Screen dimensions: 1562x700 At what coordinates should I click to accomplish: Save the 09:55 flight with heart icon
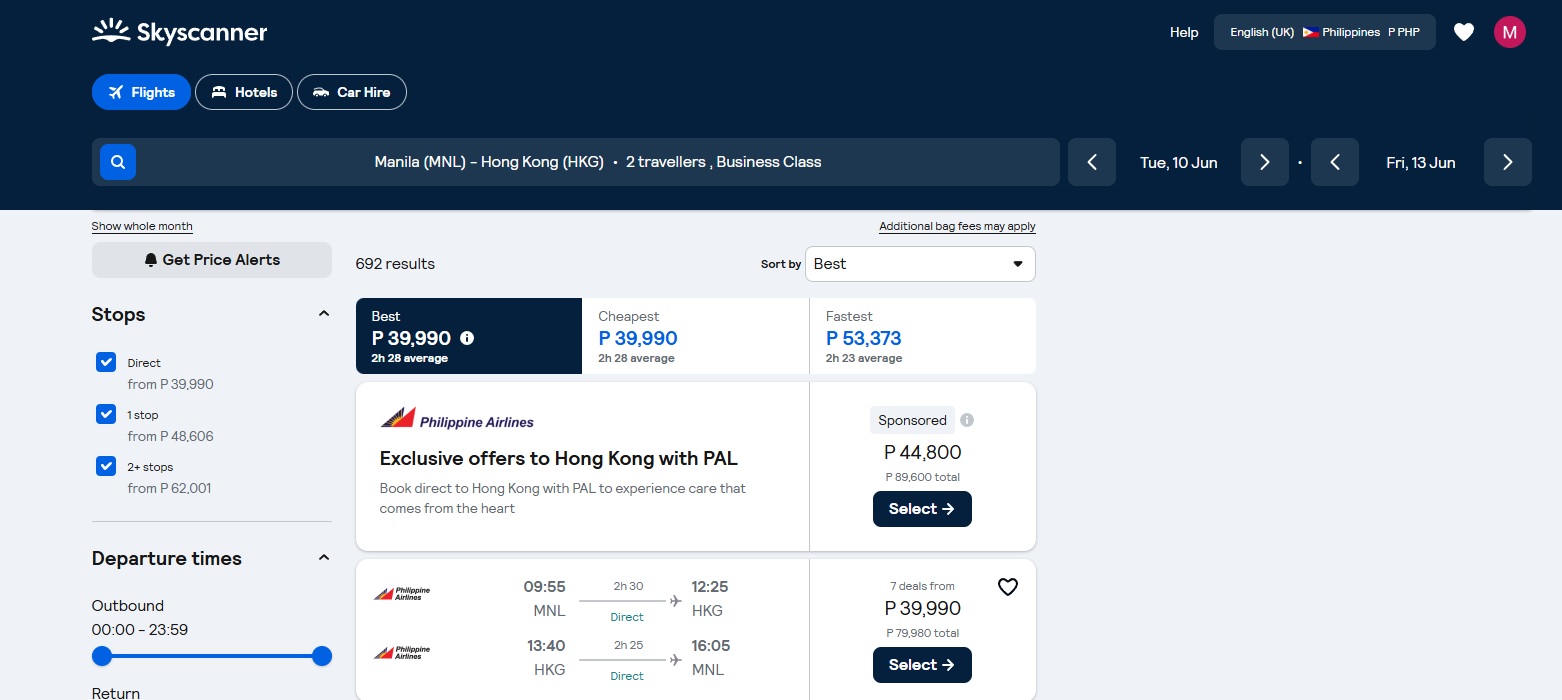tap(1007, 587)
